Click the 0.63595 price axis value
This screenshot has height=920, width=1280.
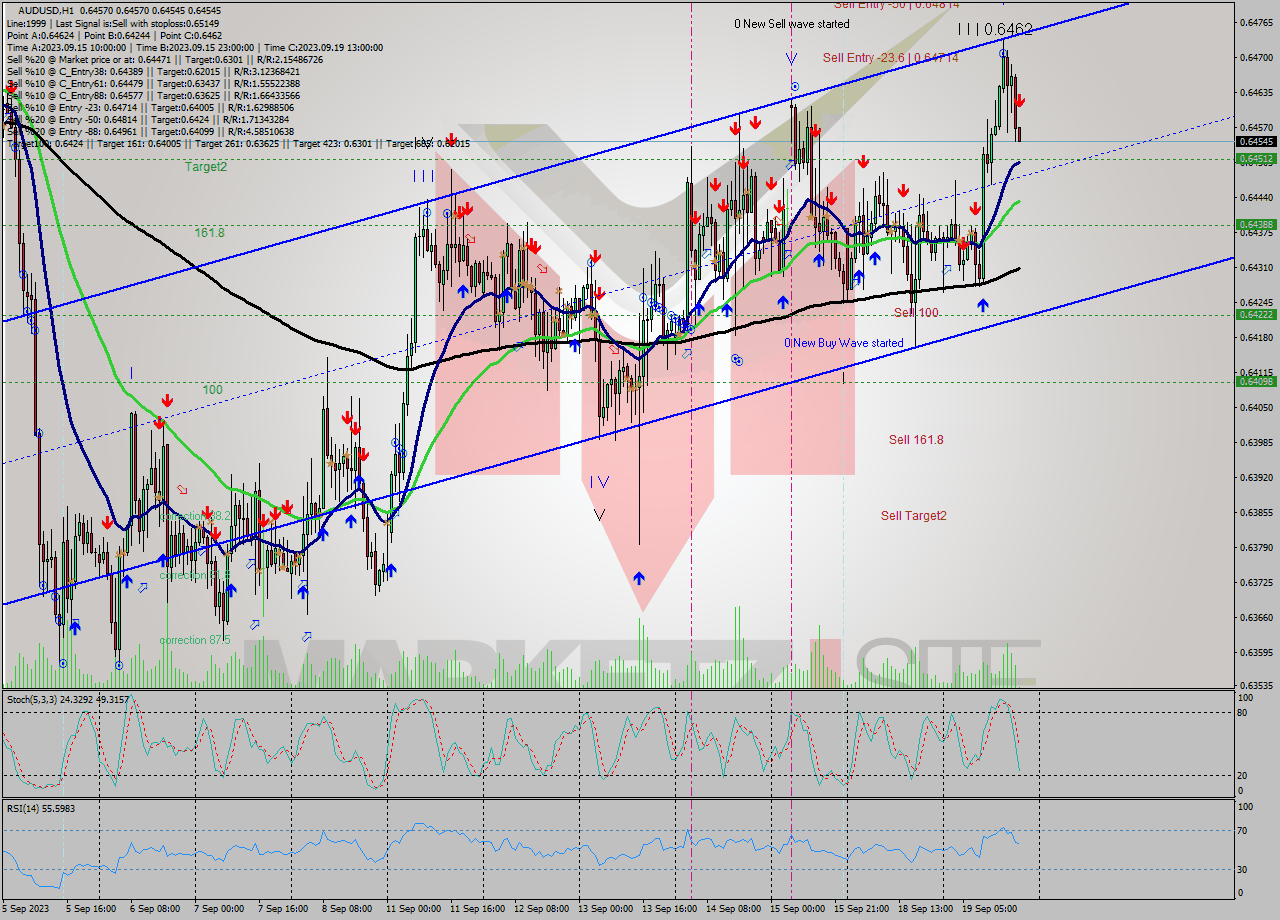pyautogui.click(x=1257, y=652)
